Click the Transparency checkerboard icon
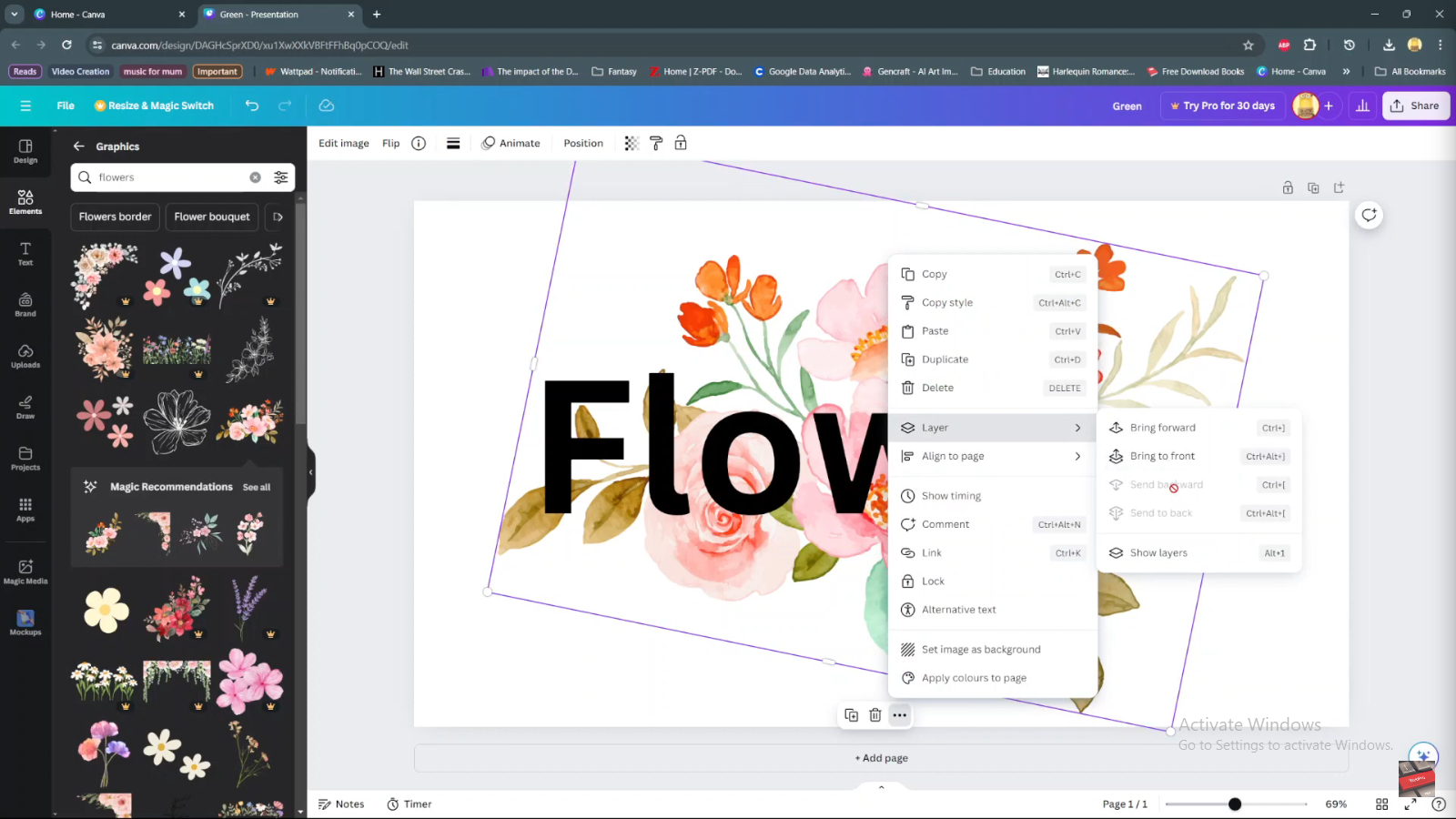 (632, 143)
